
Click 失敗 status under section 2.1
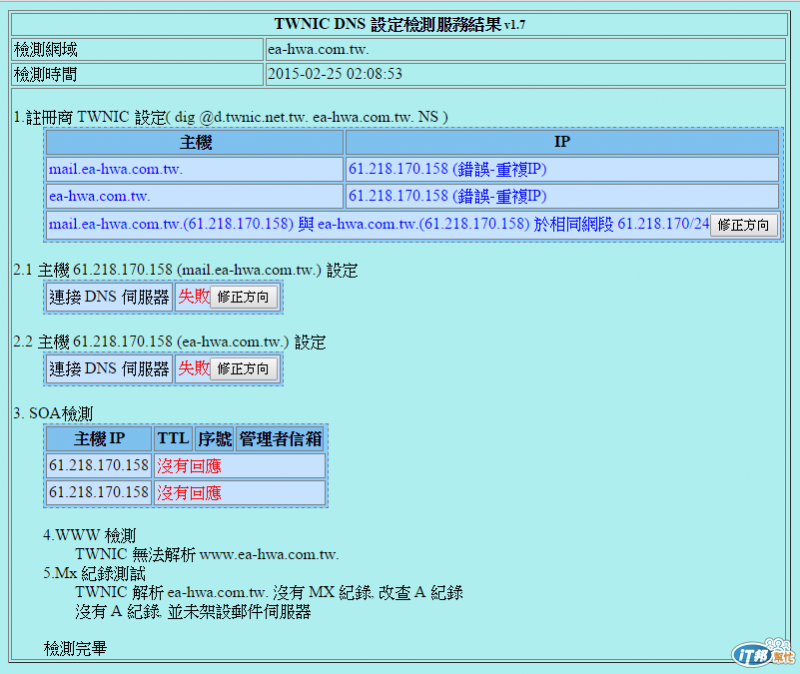[194, 297]
